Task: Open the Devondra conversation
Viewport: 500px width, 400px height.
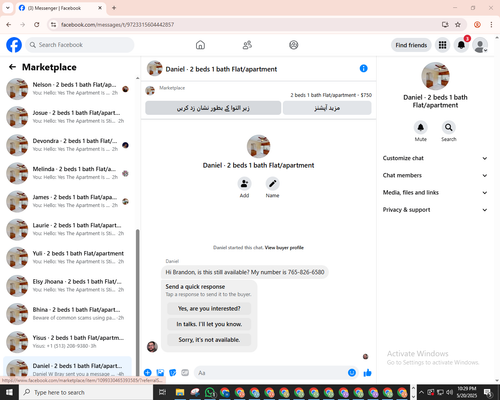Action: (68, 145)
